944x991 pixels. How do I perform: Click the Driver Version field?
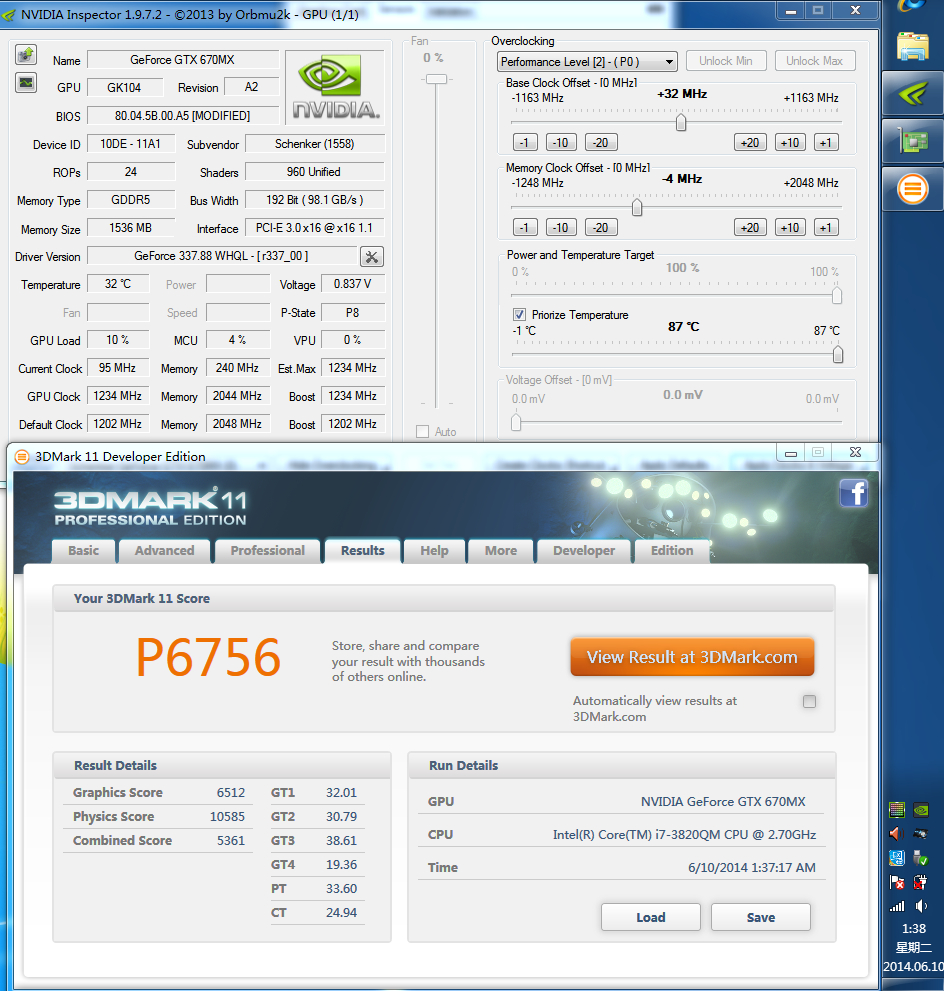tap(222, 256)
